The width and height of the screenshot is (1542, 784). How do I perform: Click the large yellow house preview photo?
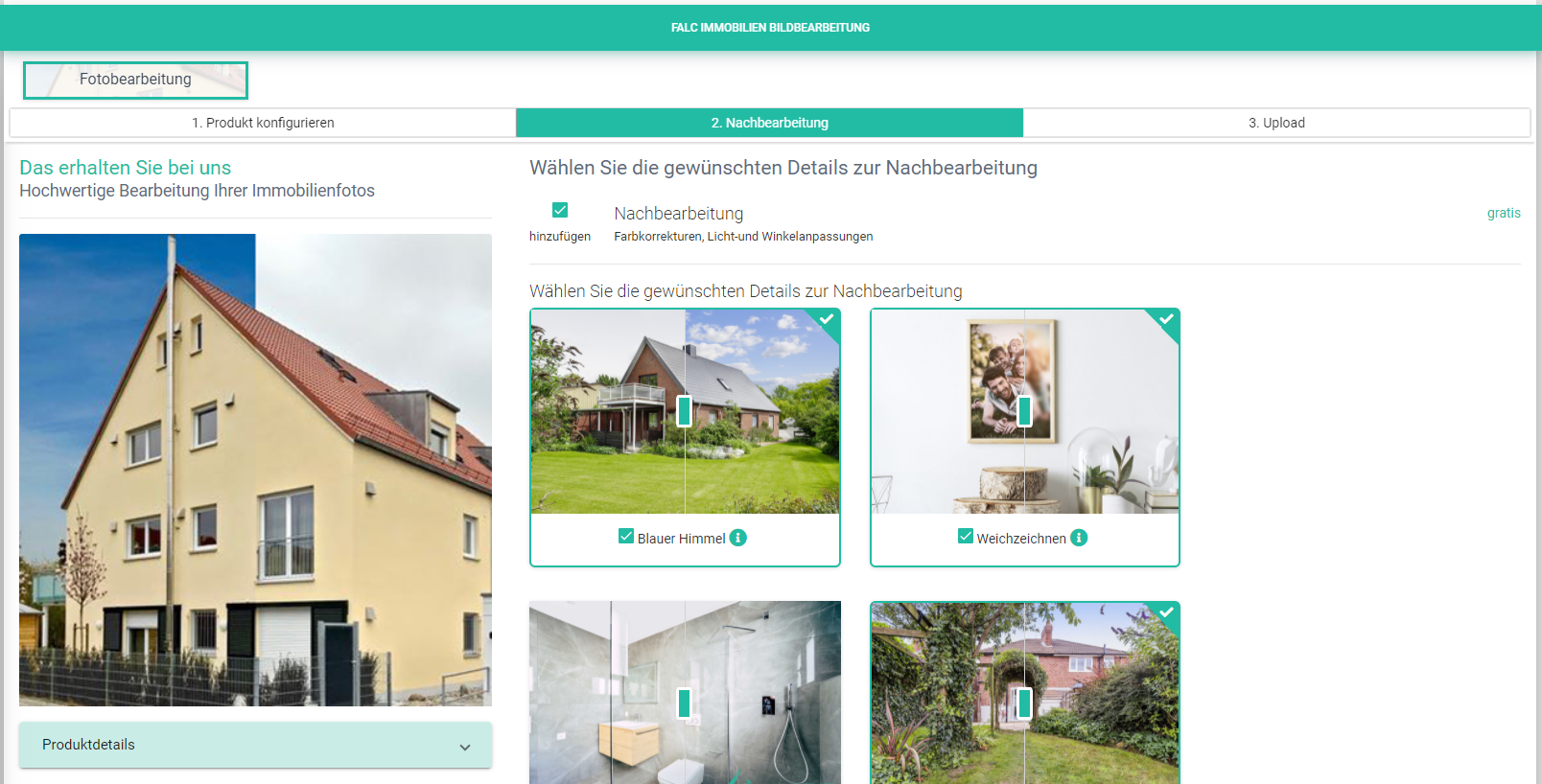(x=255, y=470)
